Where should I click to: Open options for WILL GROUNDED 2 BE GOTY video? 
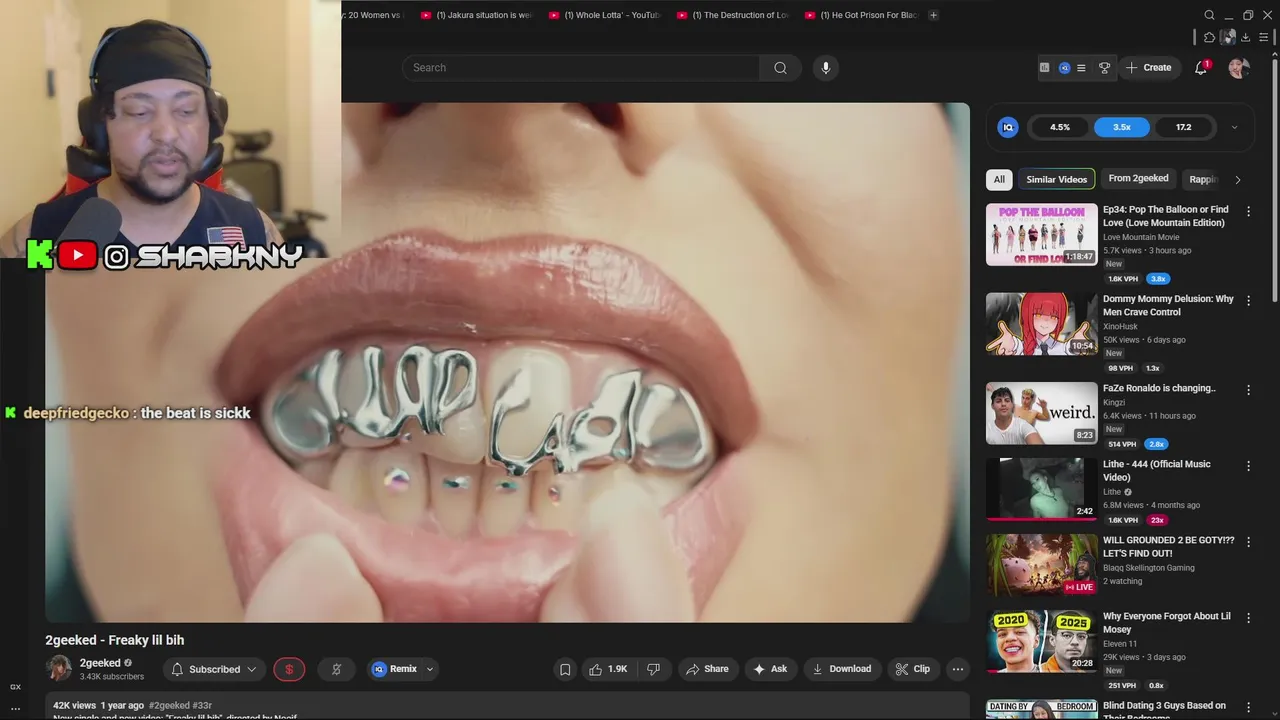1248,542
